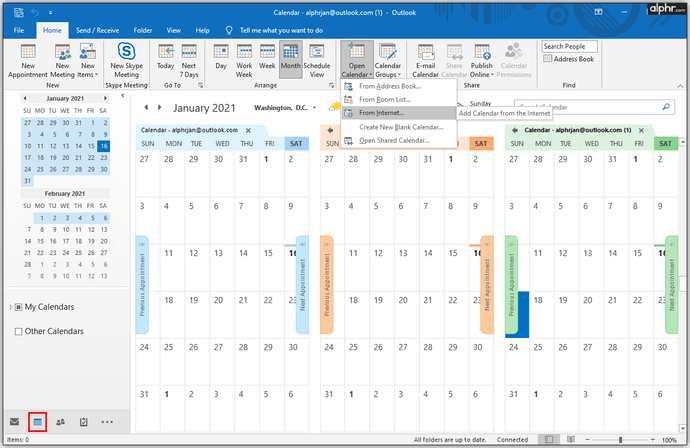Image resolution: width=690 pixels, height=448 pixels.
Task: Switch to Work Week view
Action: tap(244, 61)
